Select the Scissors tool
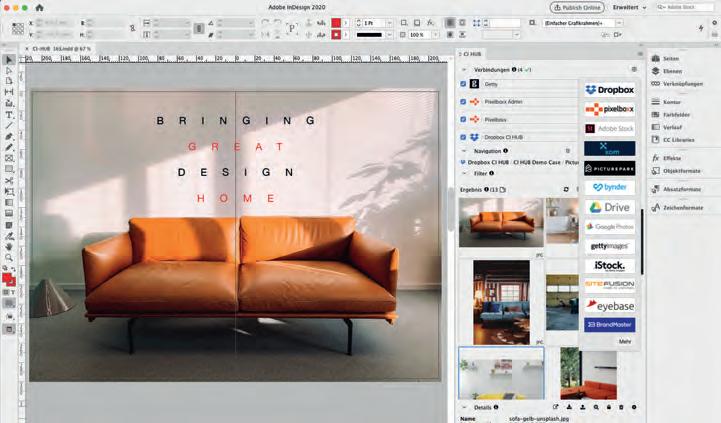 (9, 180)
